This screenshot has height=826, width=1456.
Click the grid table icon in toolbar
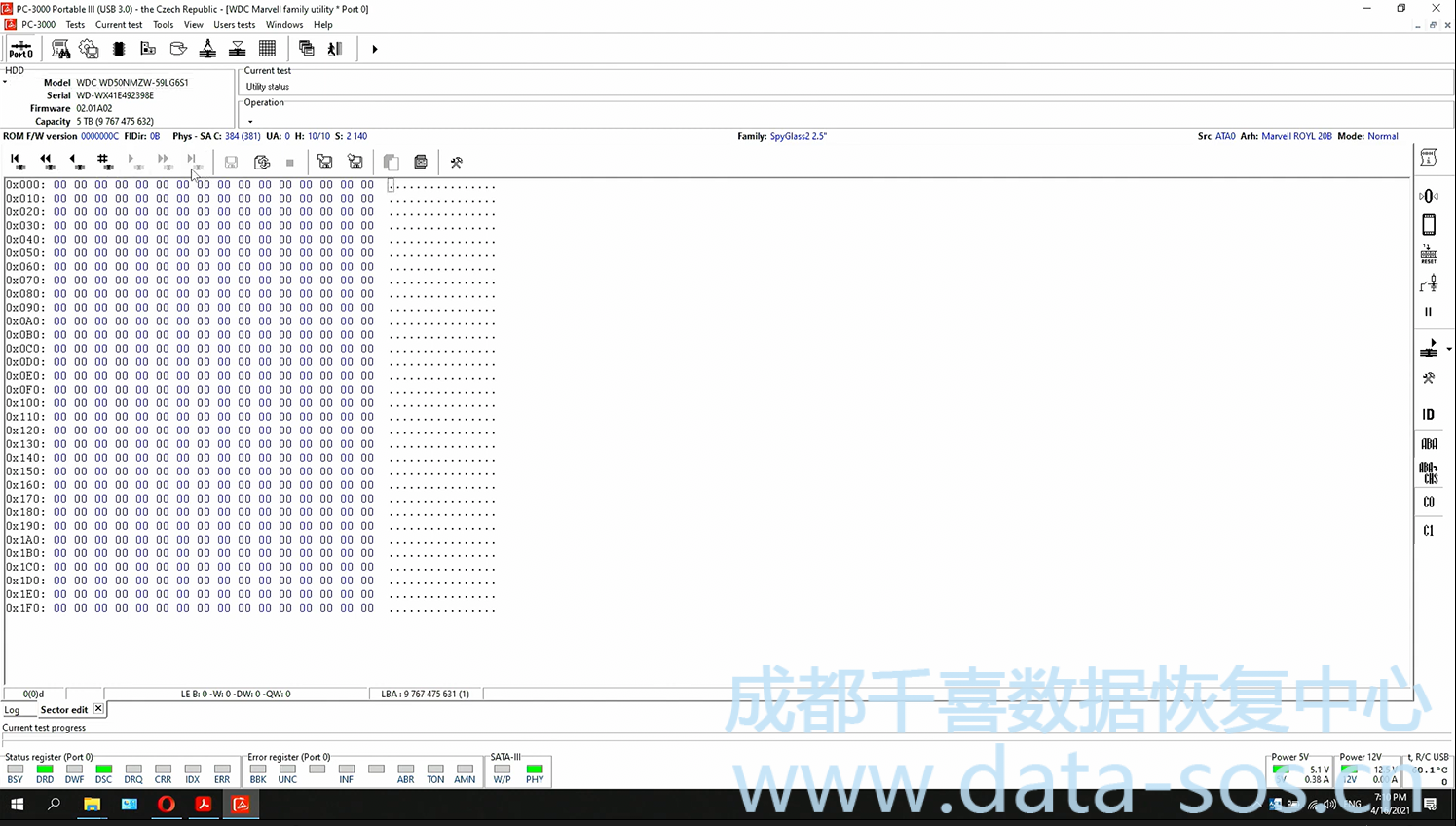[267, 49]
